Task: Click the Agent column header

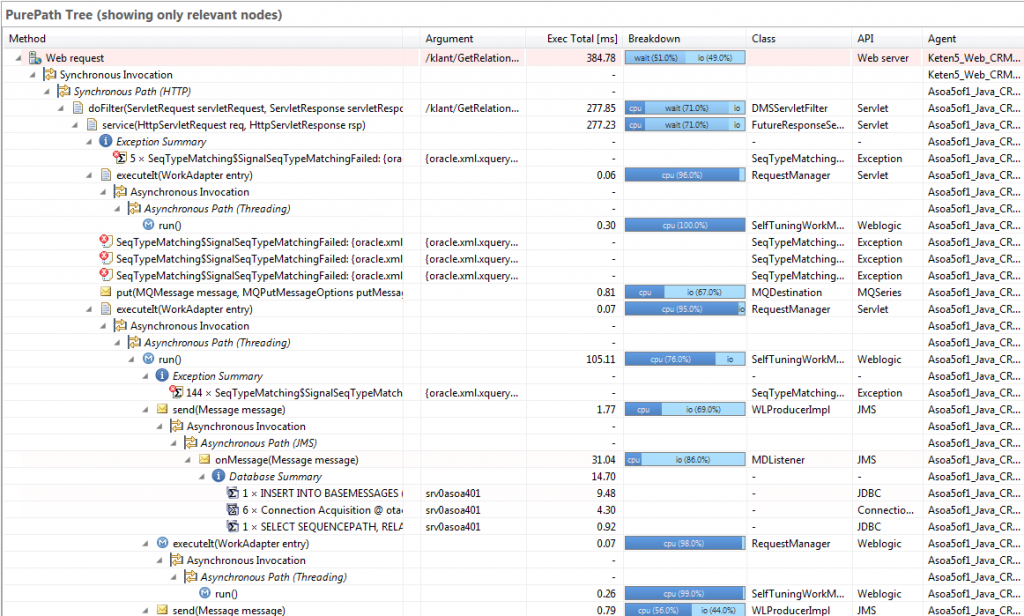Action: click(x=942, y=39)
